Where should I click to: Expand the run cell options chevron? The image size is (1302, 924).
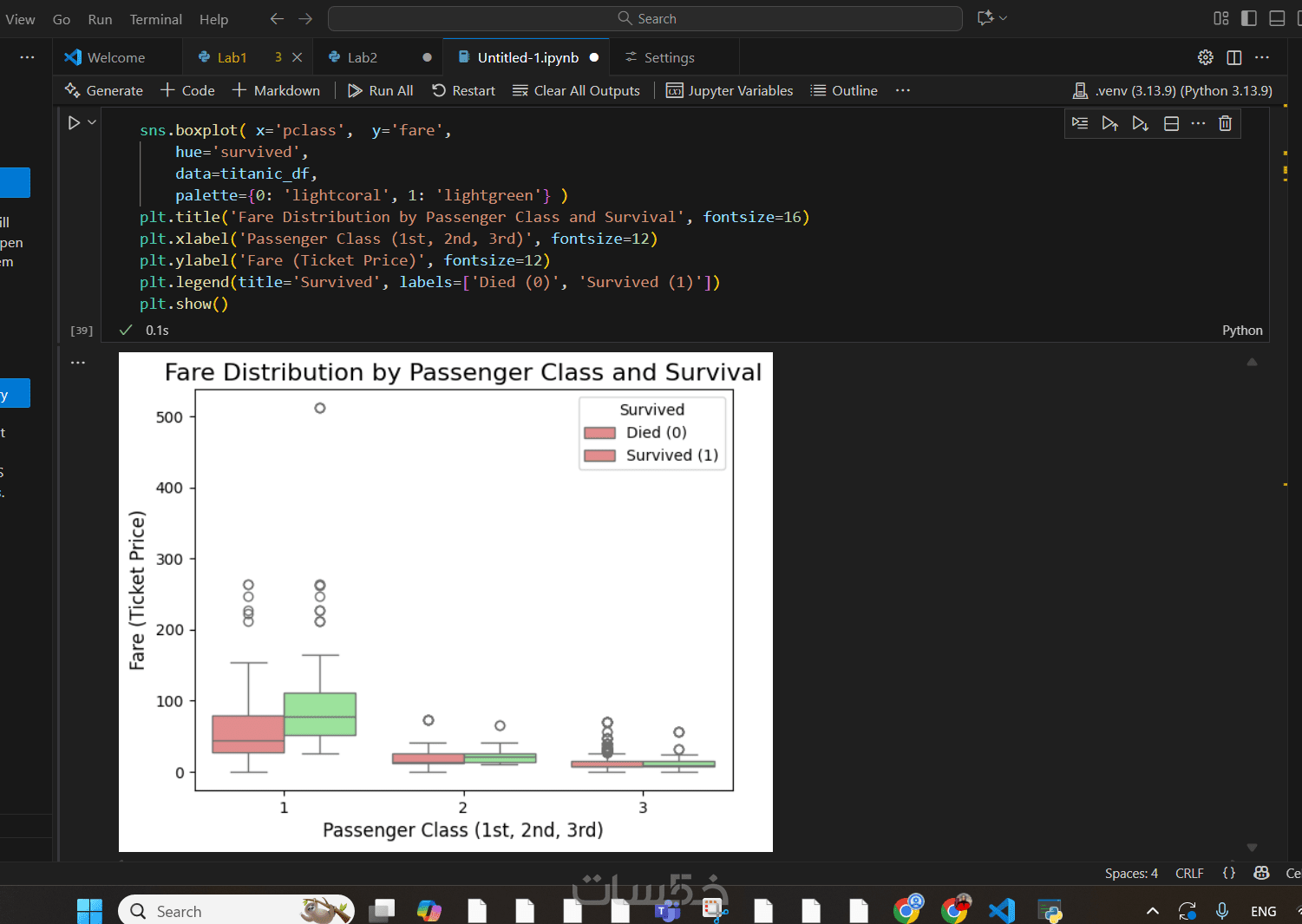click(x=92, y=123)
